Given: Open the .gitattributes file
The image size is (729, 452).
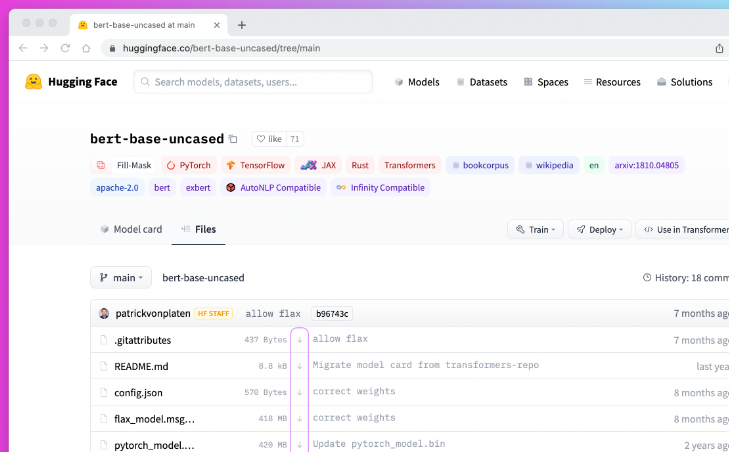Looking at the screenshot, I should (x=143, y=340).
